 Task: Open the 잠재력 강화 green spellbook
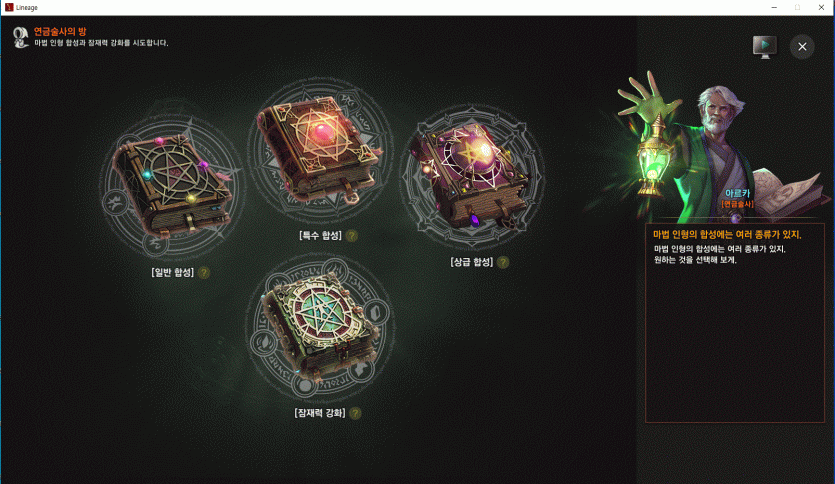pos(320,325)
